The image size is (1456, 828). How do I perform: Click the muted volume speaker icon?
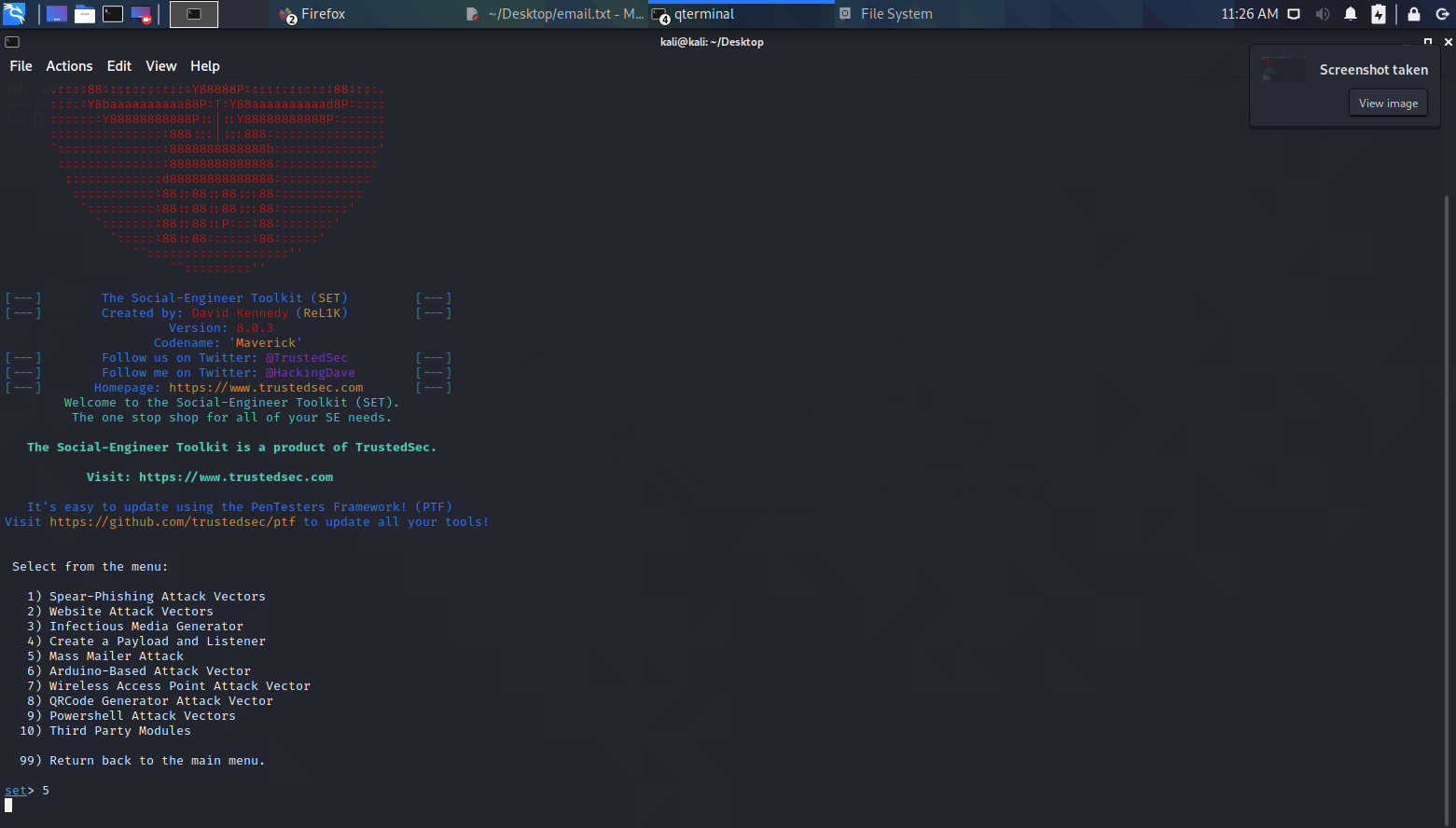coord(1322,14)
